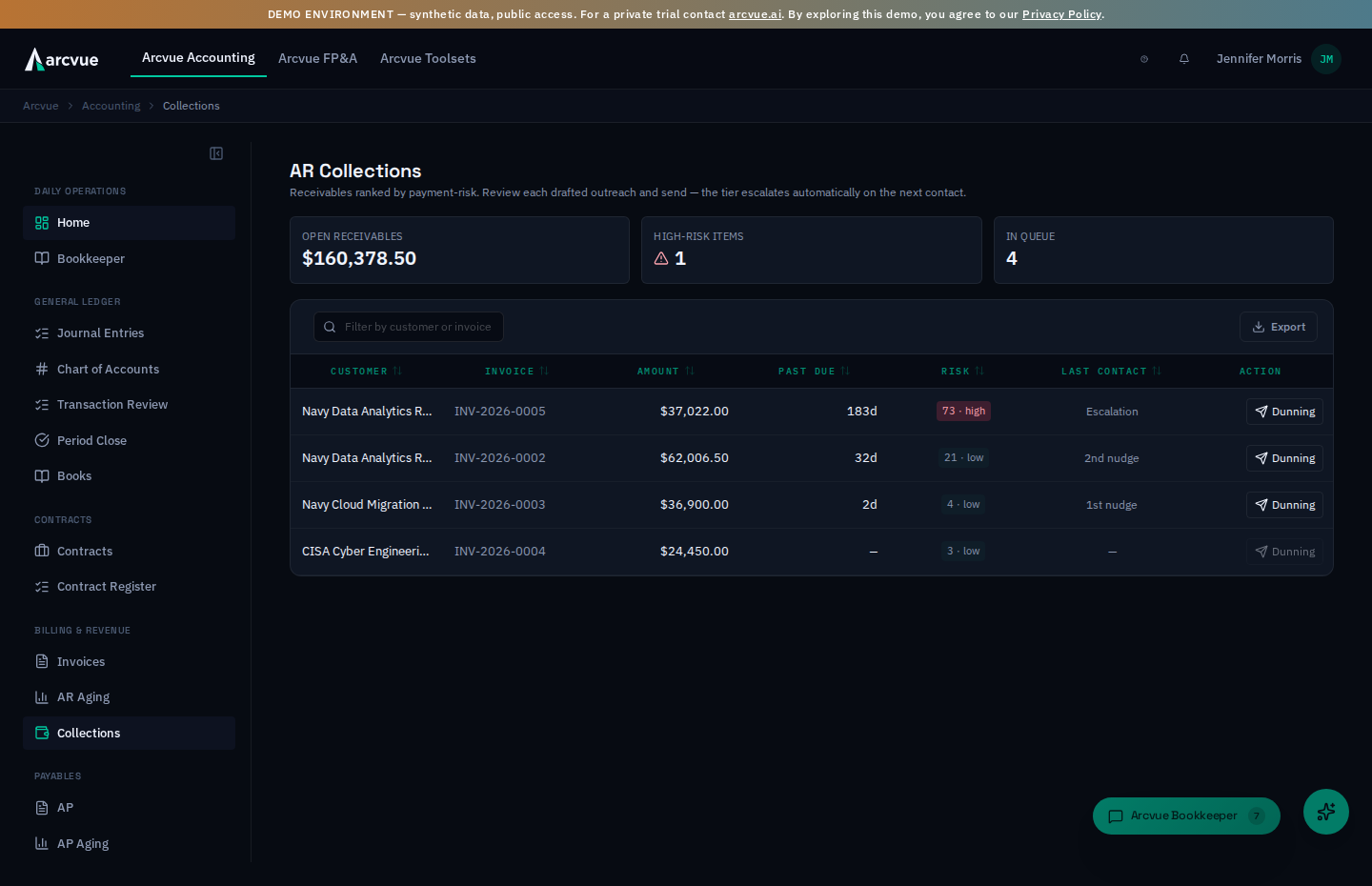Screen dimensions: 1372x886
Task: Focus the customer or invoice filter field
Action: (409, 327)
